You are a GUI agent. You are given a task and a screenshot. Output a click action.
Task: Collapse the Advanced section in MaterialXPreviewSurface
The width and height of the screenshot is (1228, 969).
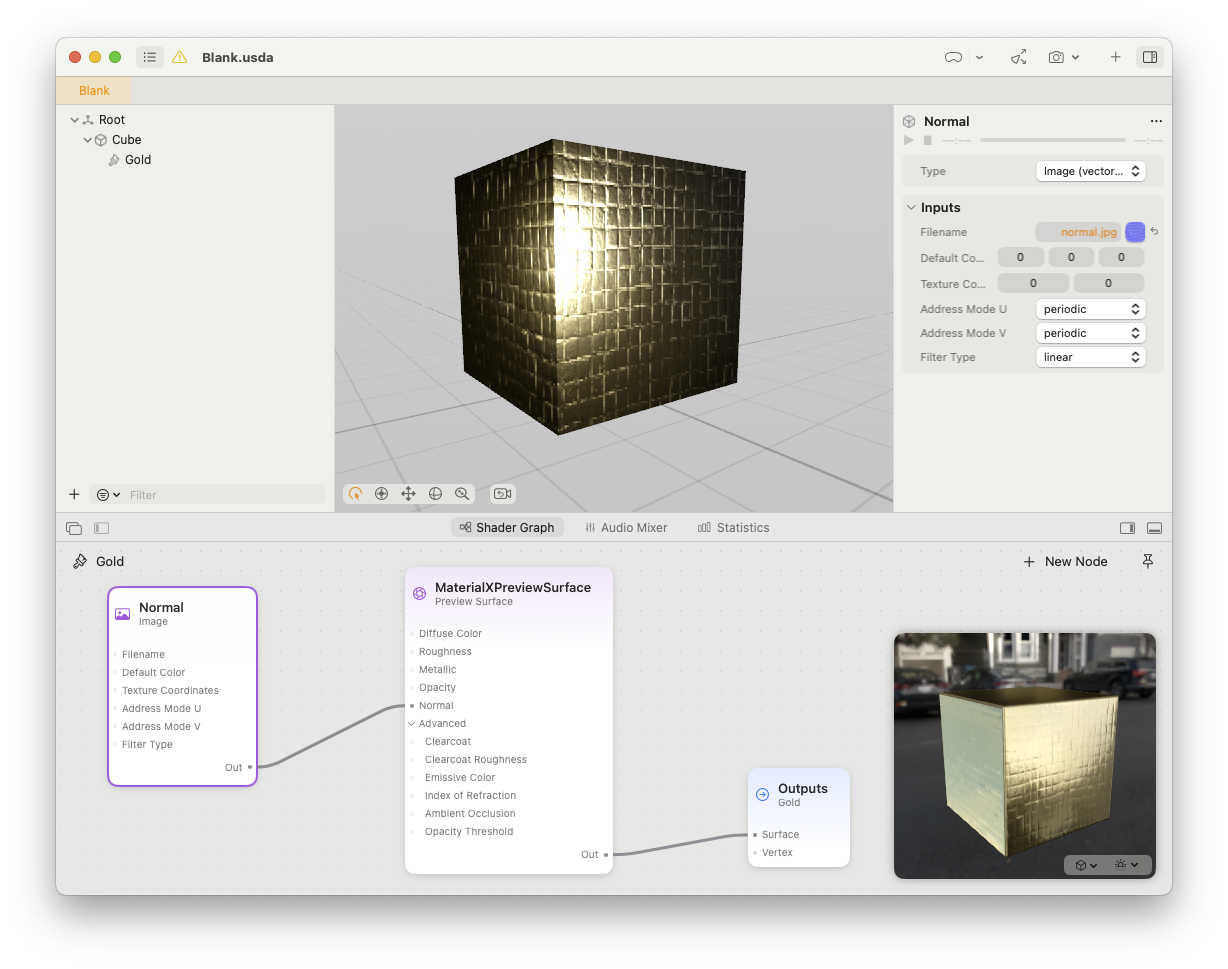[x=412, y=724]
